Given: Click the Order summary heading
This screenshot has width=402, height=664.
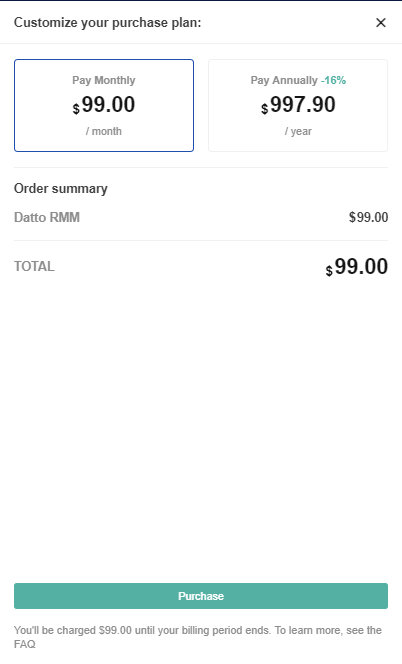Looking at the screenshot, I should point(61,188).
